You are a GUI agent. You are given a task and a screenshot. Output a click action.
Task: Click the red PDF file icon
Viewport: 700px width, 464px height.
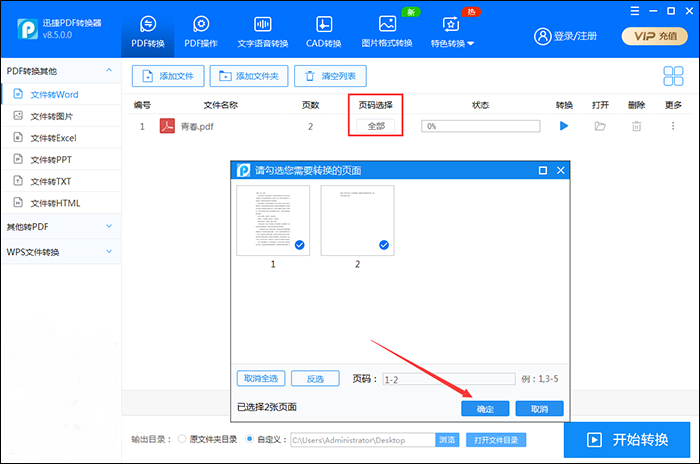tap(167, 126)
